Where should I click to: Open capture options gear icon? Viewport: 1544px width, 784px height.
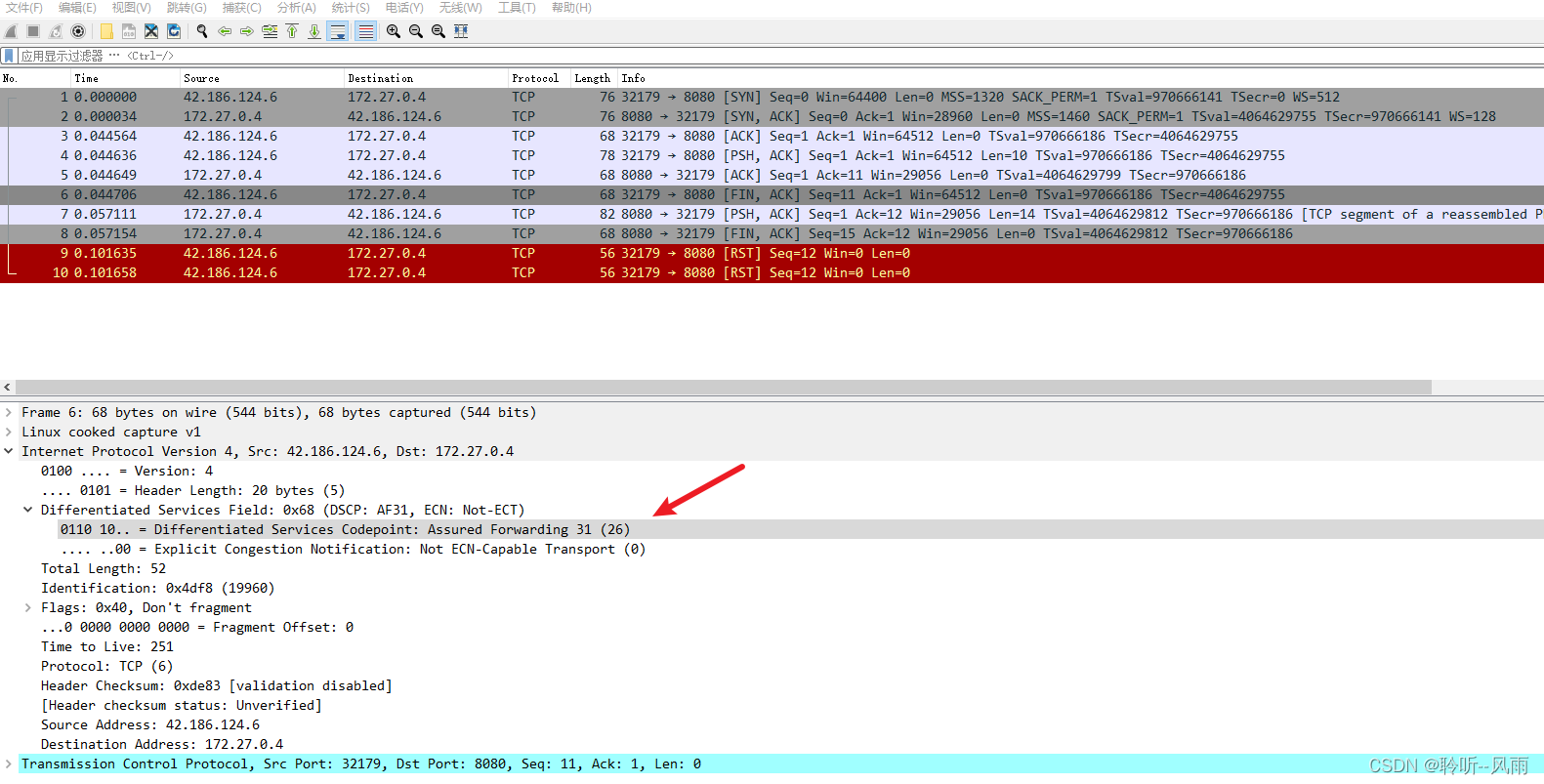pos(78,31)
